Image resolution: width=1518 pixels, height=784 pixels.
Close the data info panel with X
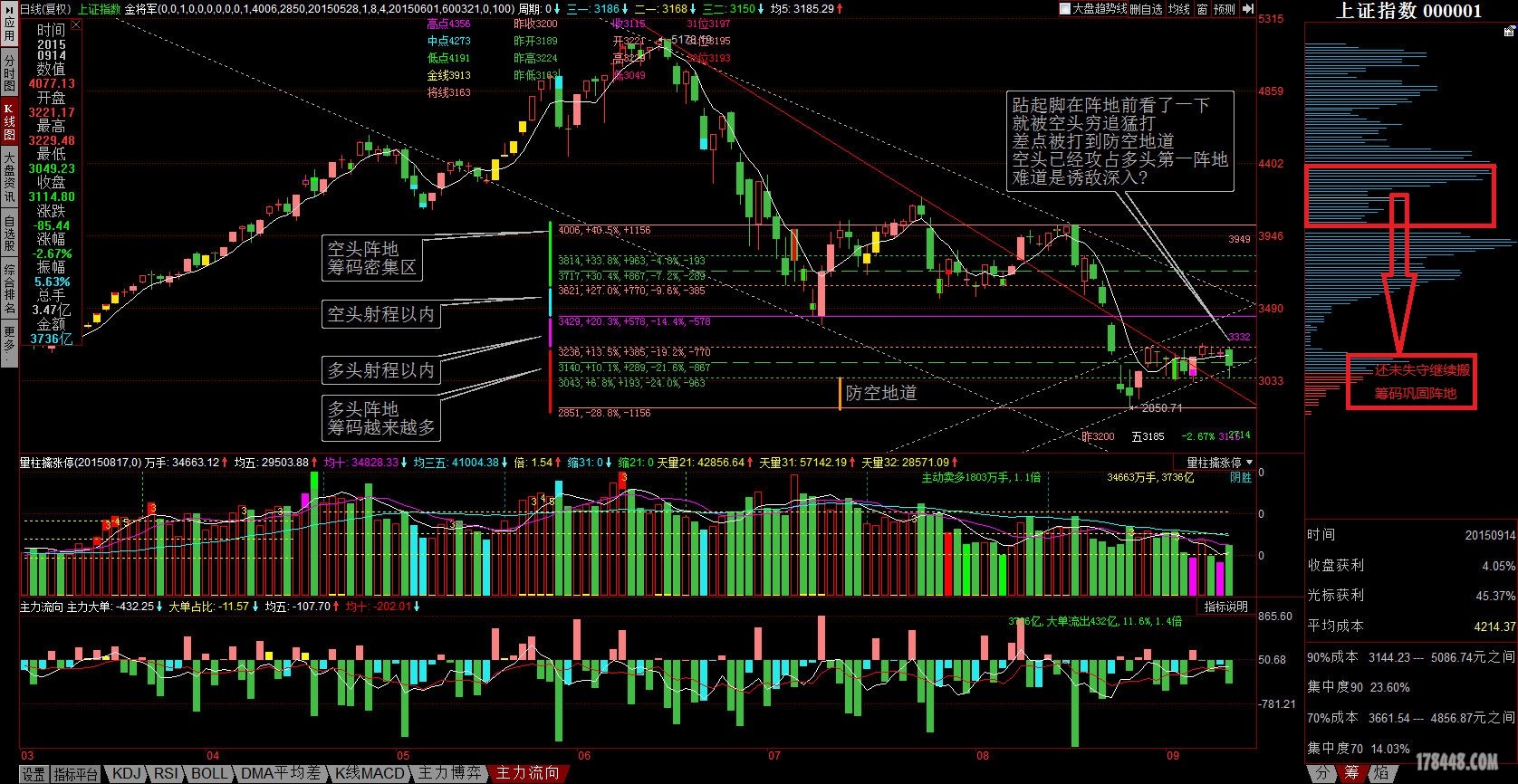(76, 25)
